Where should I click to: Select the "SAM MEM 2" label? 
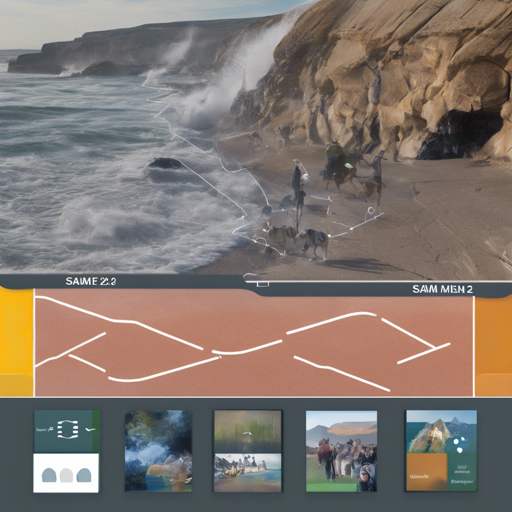coord(442,289)
